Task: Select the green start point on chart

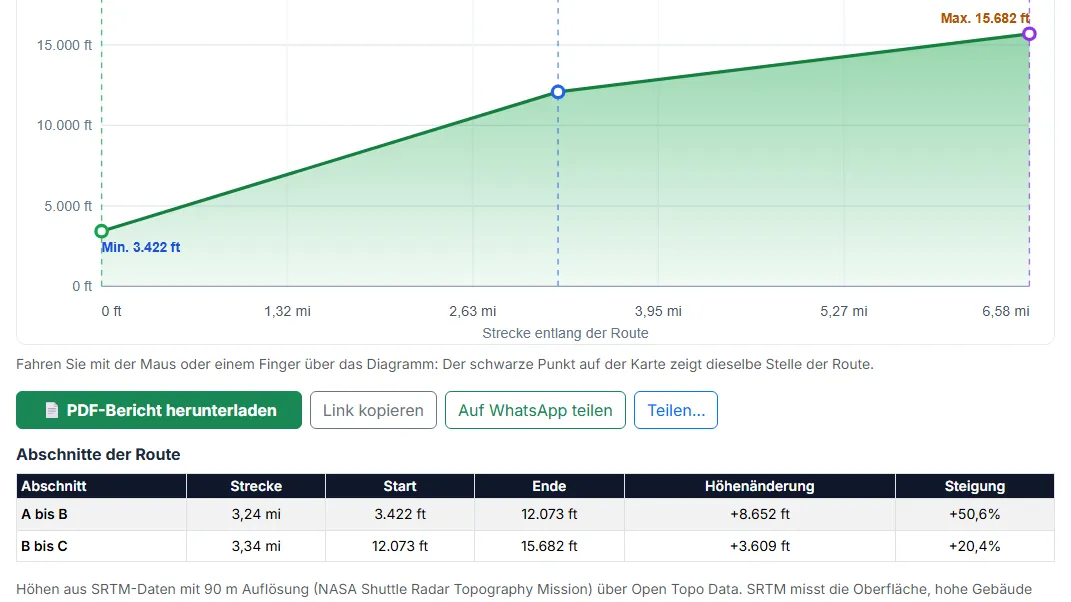Action: (x=102, y=232)
